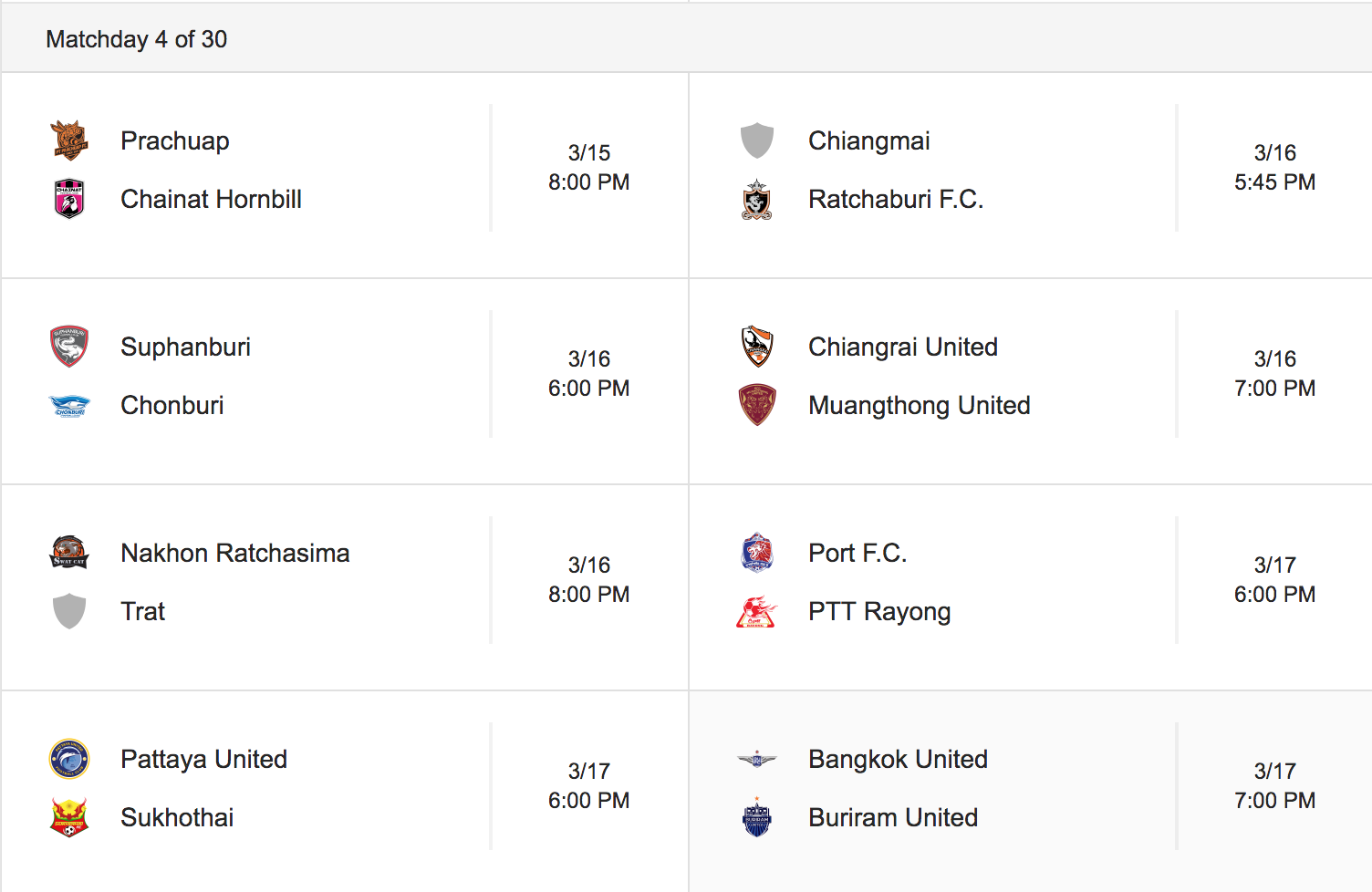Image resolution: width=1372 pixels, height=892 pixels.
Task: Click the Buriram United castle crest
Action: [757, 817]
